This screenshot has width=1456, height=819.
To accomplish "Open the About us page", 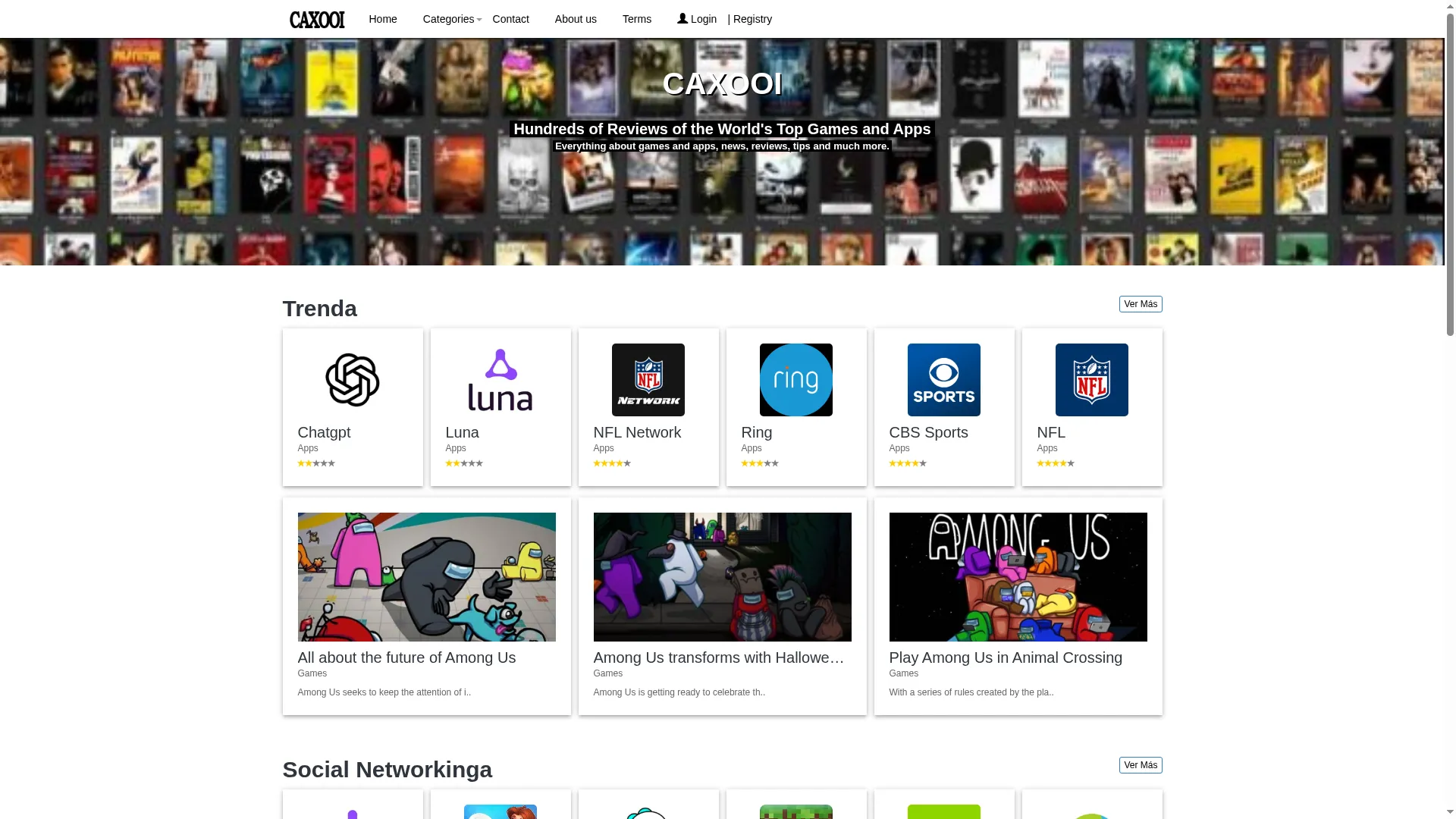I will [x=576, y=19].
